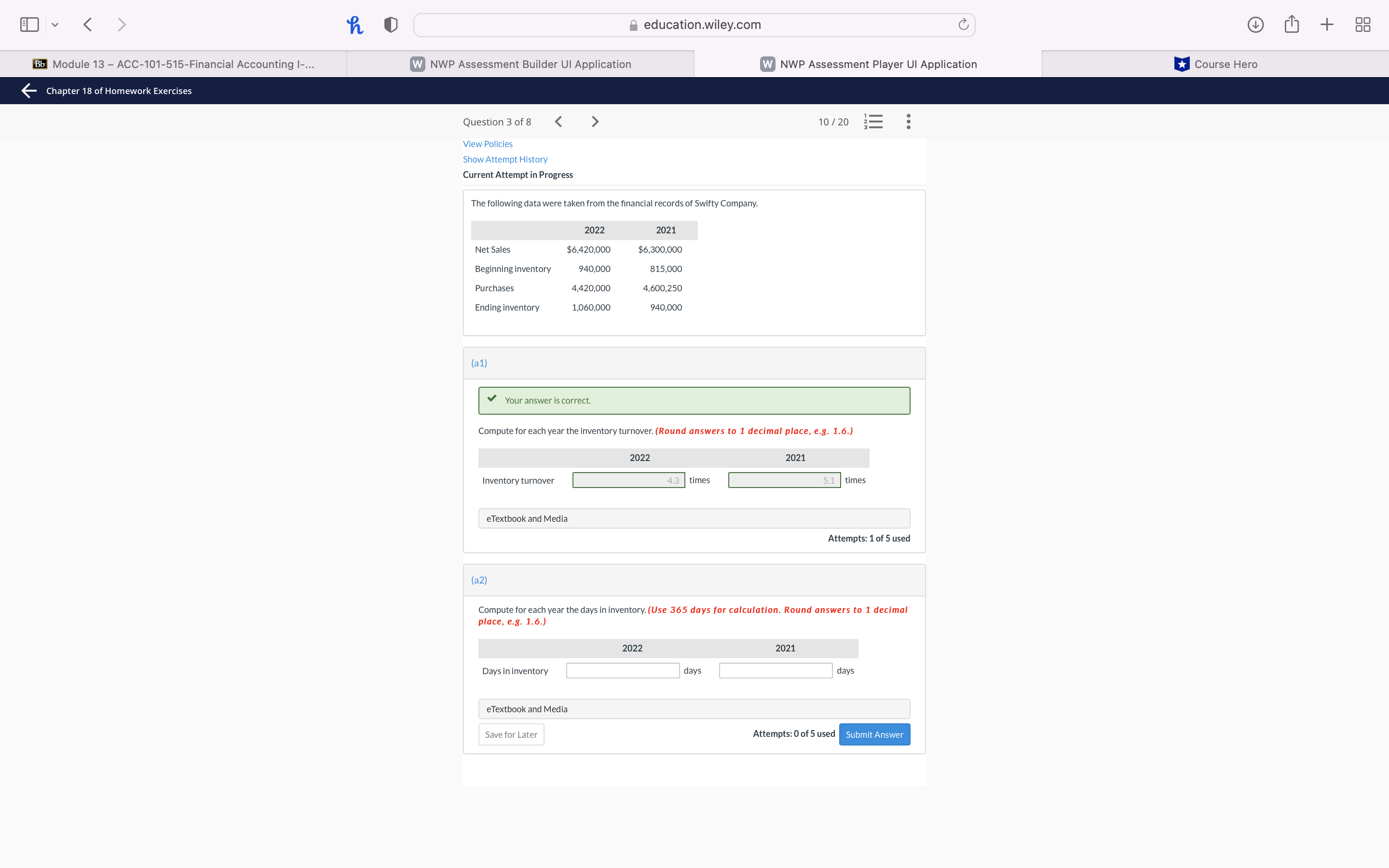Open tab overview grid icon
This screenshot has height=868, width=1389.
(x=1362, y=25)
